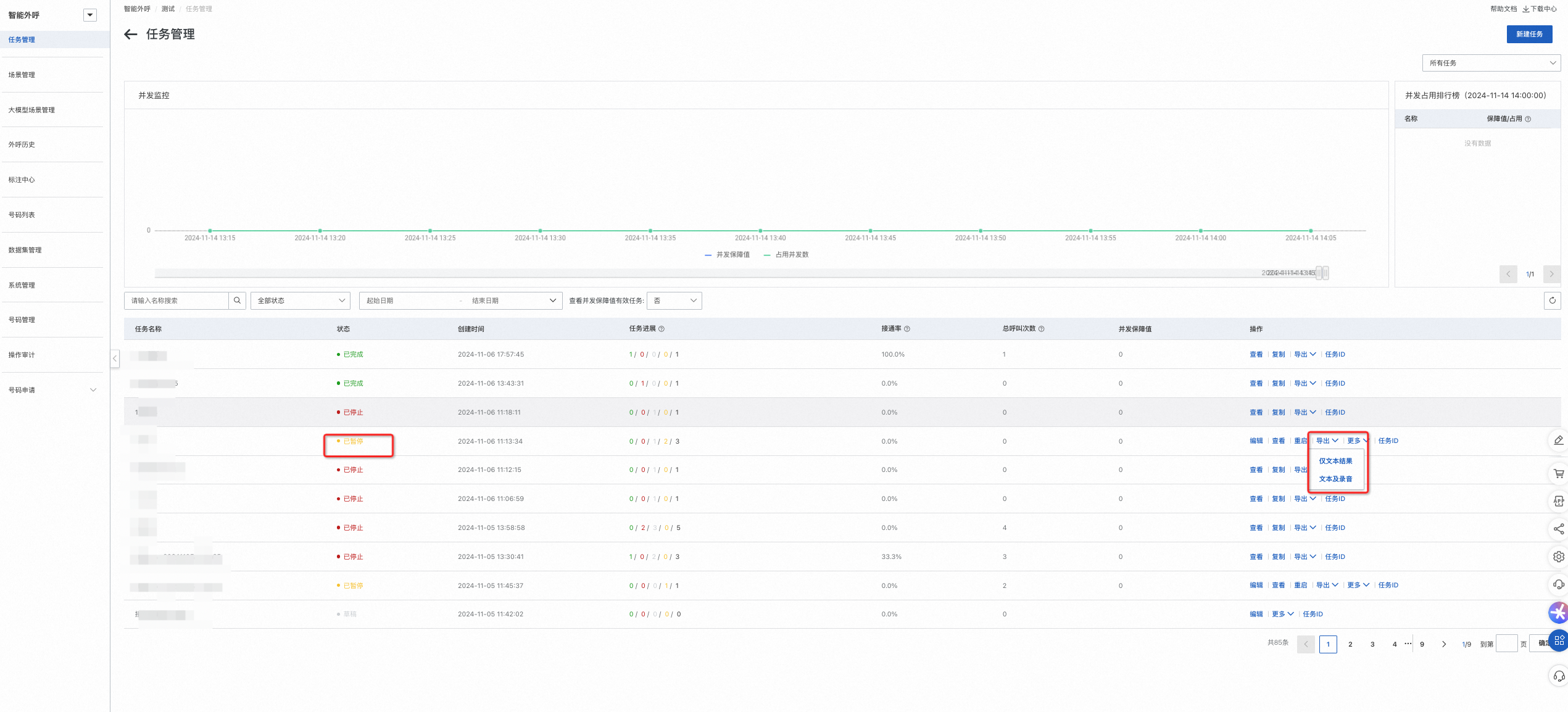The image size is (1568, 712).
Task: Click 任务ID link in the 13:43:31 row
Action: tap(1335, 384)
